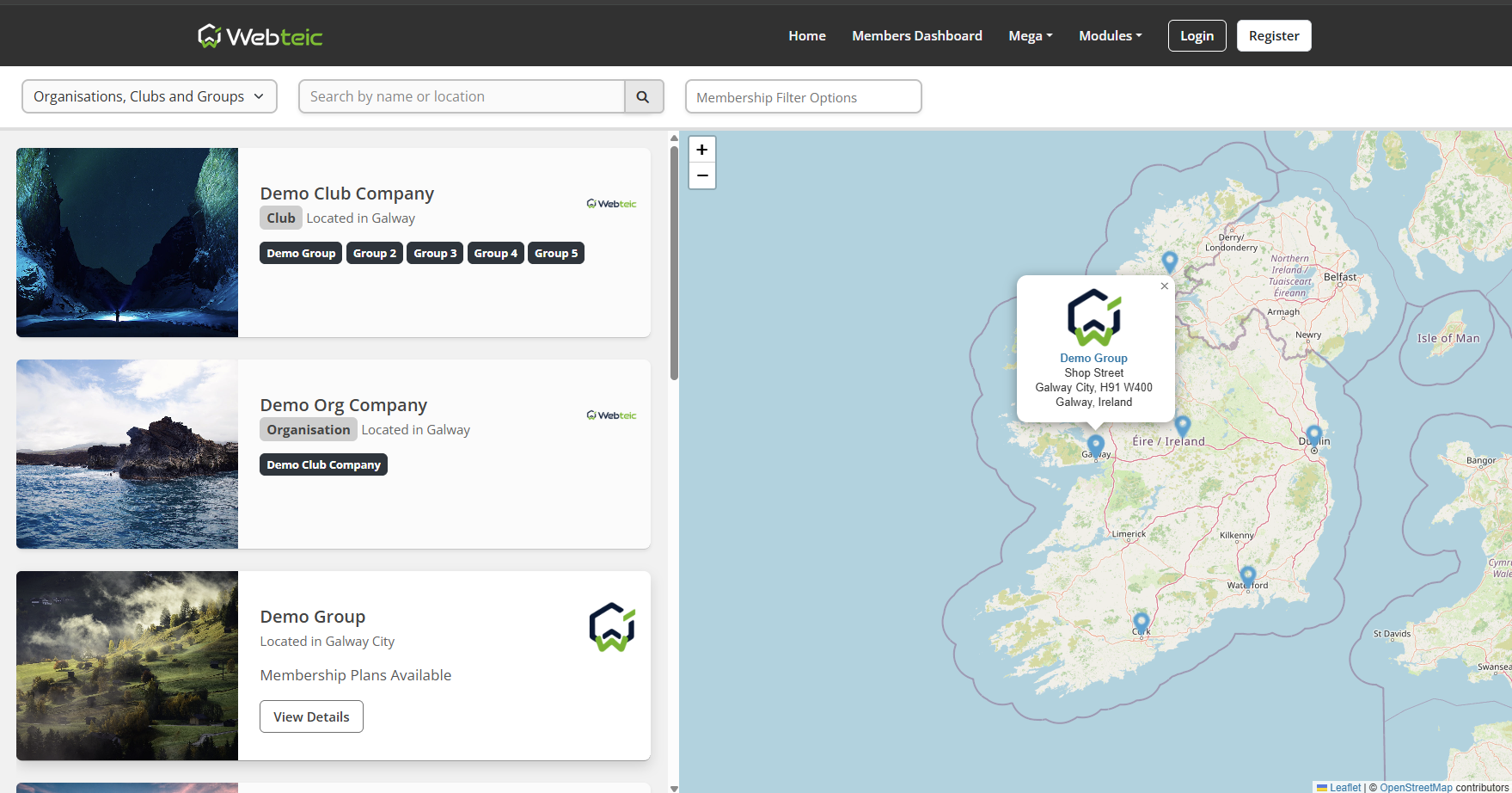Viewport: 1512px width, 793px height.
Task: Click Kilkenny label on the map
Action: coord(1236,535)
